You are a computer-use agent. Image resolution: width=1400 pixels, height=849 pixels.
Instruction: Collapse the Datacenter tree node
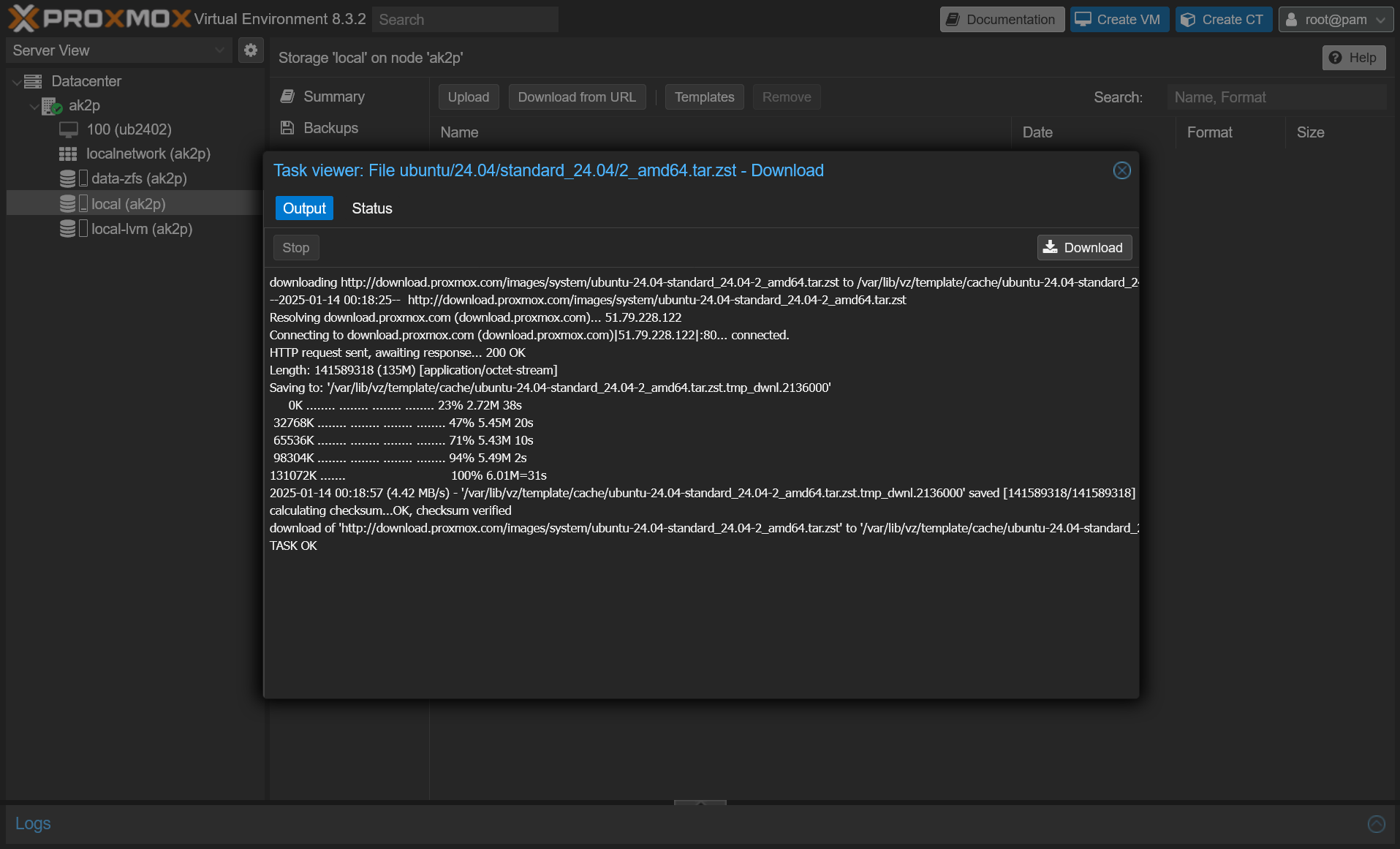(16, 82)
